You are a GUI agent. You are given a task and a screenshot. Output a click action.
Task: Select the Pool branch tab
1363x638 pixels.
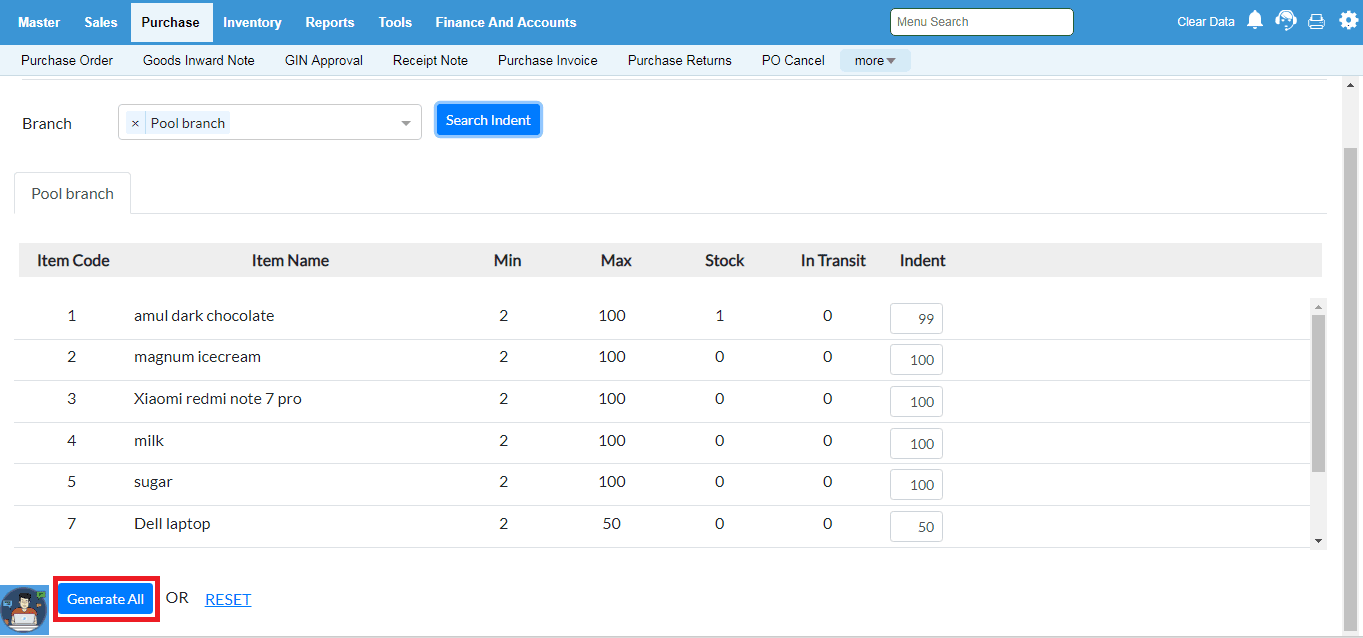tap(72, 194)
